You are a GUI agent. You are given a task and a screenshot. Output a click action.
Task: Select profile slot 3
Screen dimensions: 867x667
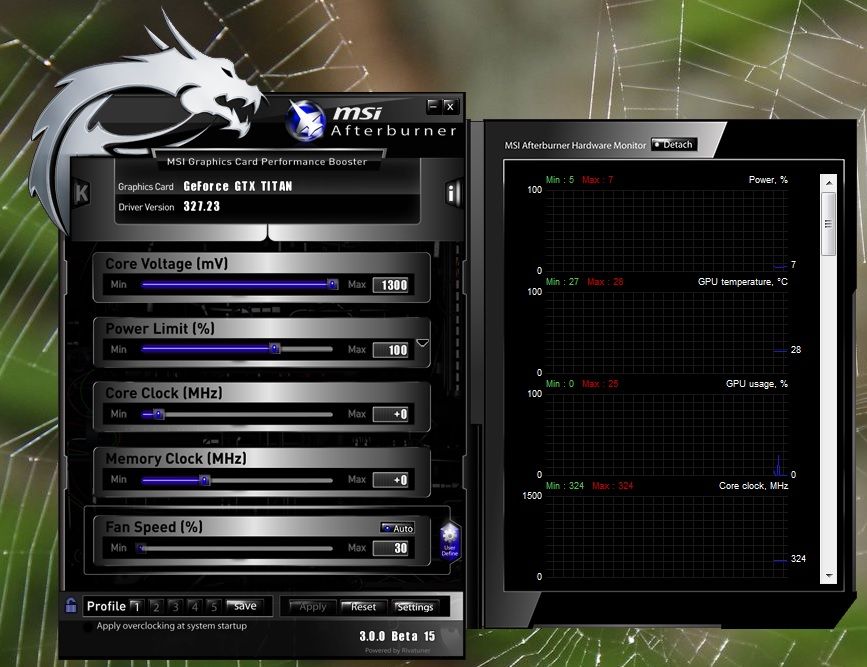point(175,606)
